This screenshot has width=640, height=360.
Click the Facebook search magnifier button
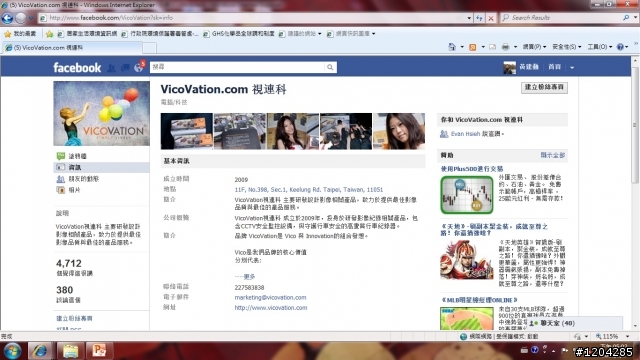[x=330, y=67]
